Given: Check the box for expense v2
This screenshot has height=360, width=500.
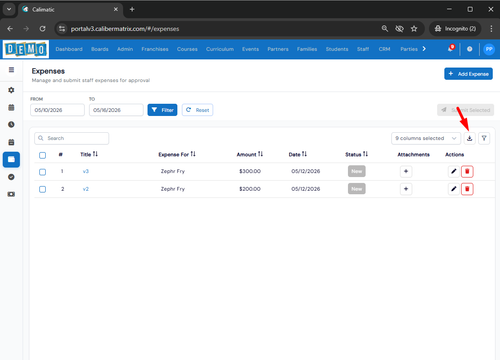Looking at the screenshot, I should click(42, 189).
